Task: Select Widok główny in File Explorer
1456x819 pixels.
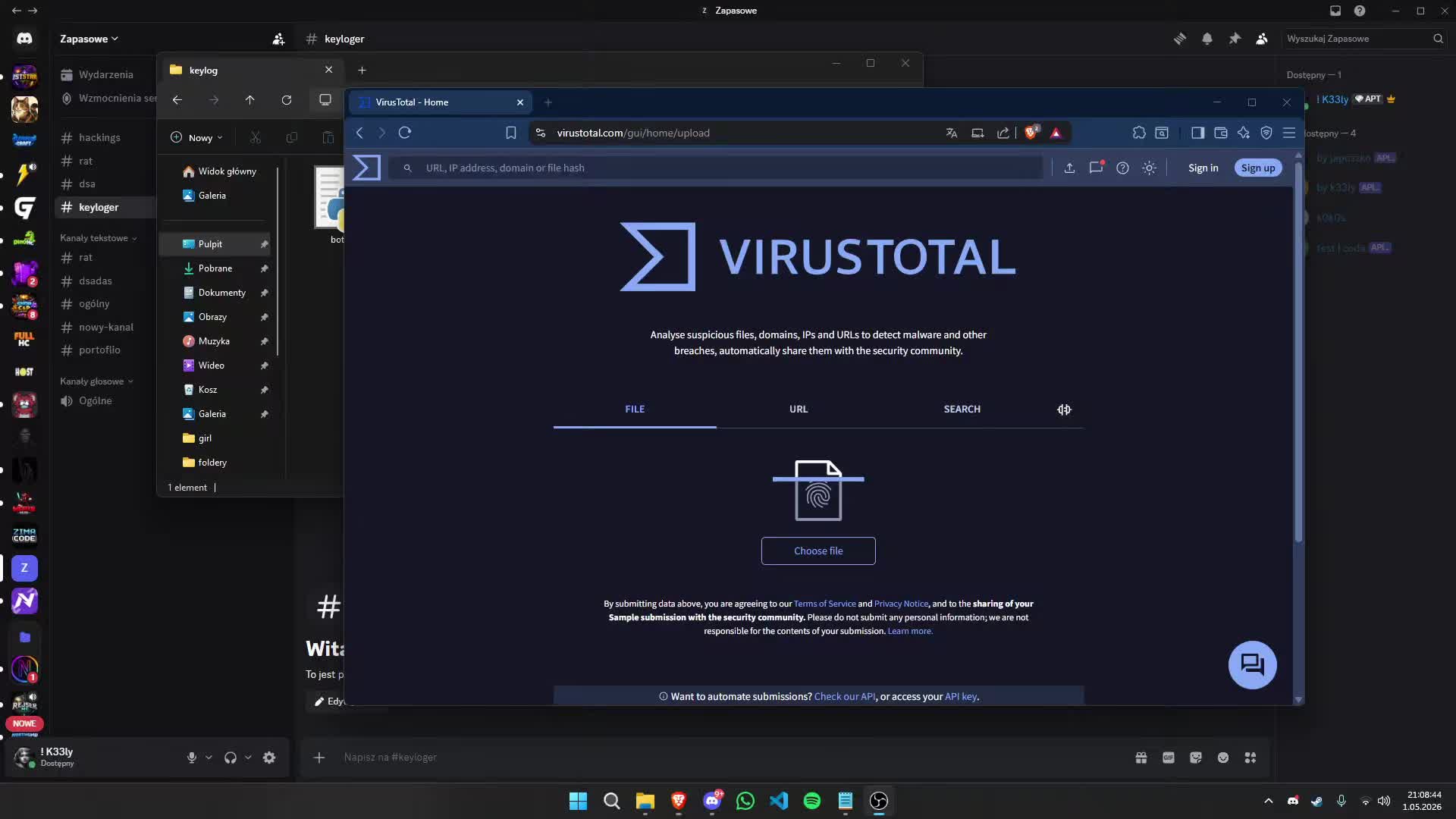Action: [x=219, y=171]
